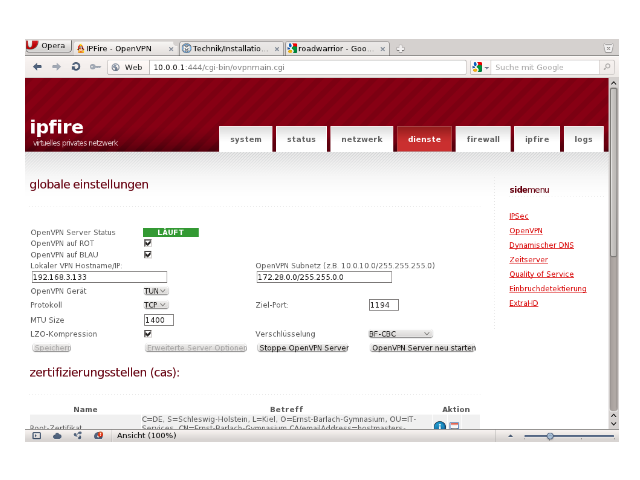Click the Suche mit Google search field
The width and height of the screenshot is (640, 480).
pyautogui.click(x=546, y=67)
